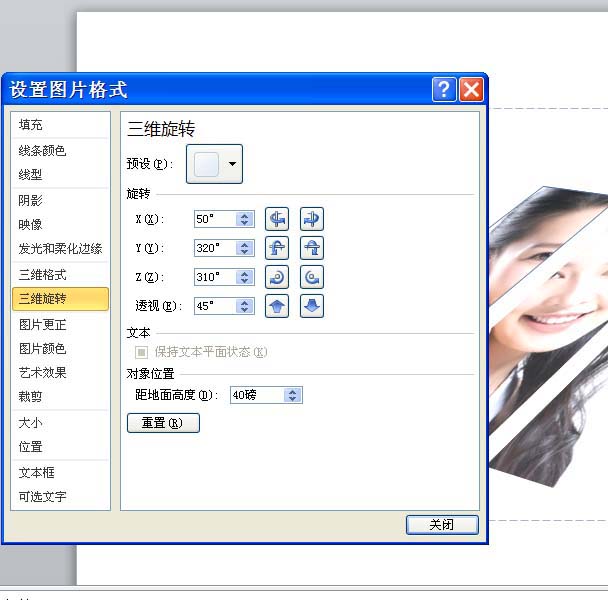Image resolution: width=608 pixels, height=600 pixels.
Task: Click 透视 perspective spinner arrows
Action: pos(244,306)
